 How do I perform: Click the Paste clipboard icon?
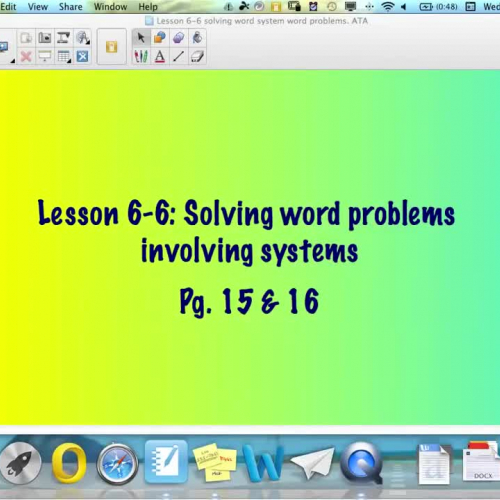tap(26, 38)
